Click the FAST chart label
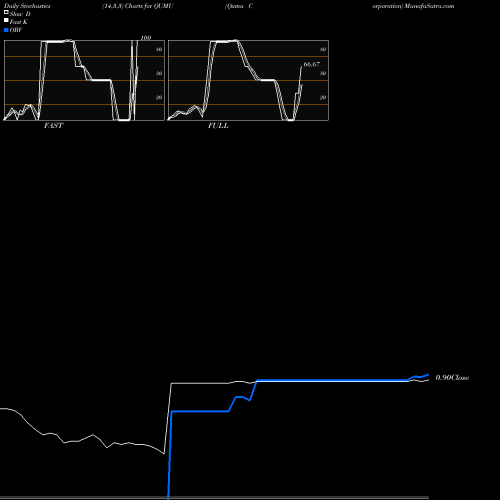The width and height of the screenshot is (500, 500). 53,126
